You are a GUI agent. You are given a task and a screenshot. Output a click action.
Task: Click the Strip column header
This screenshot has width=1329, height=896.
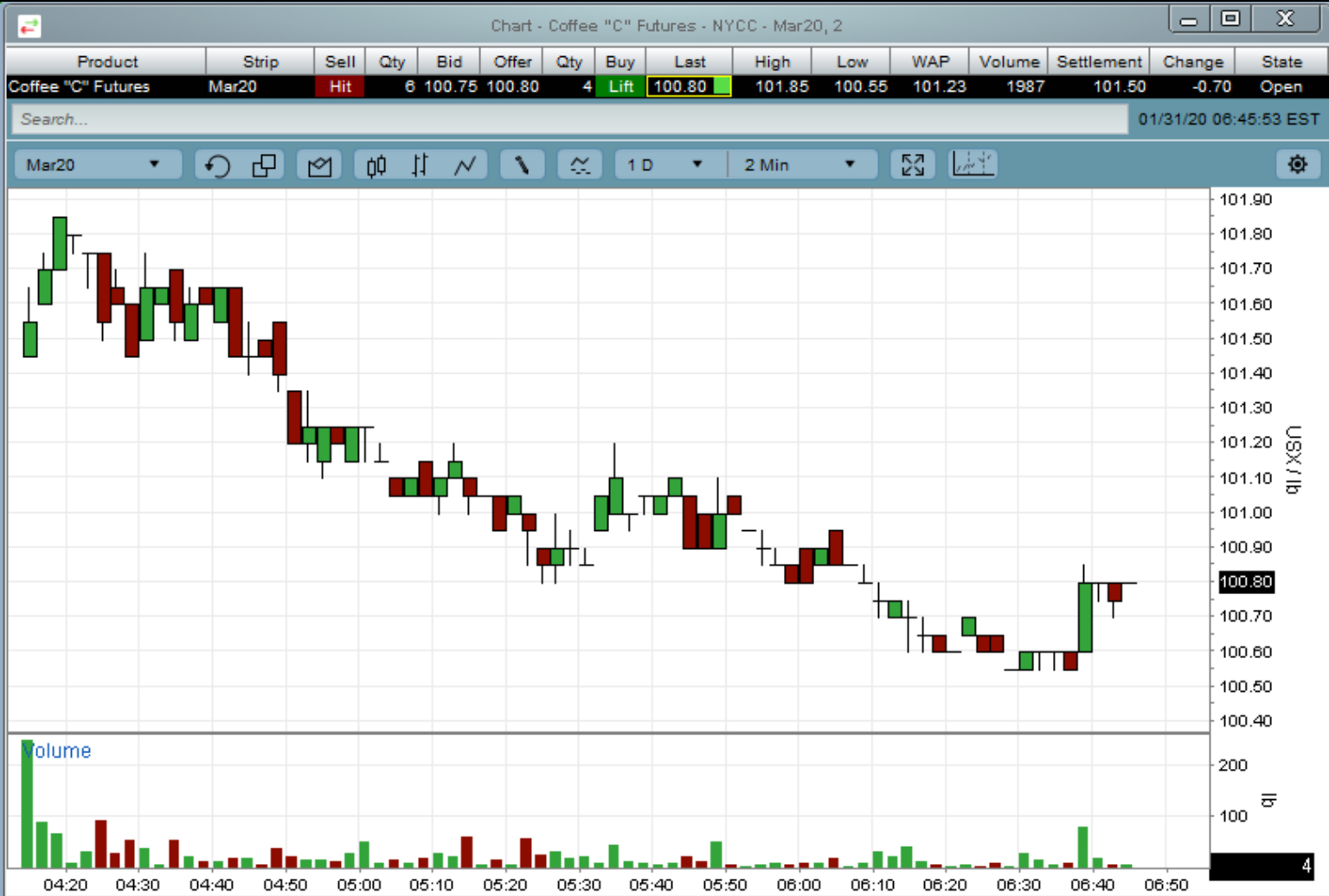click(260, 61)
